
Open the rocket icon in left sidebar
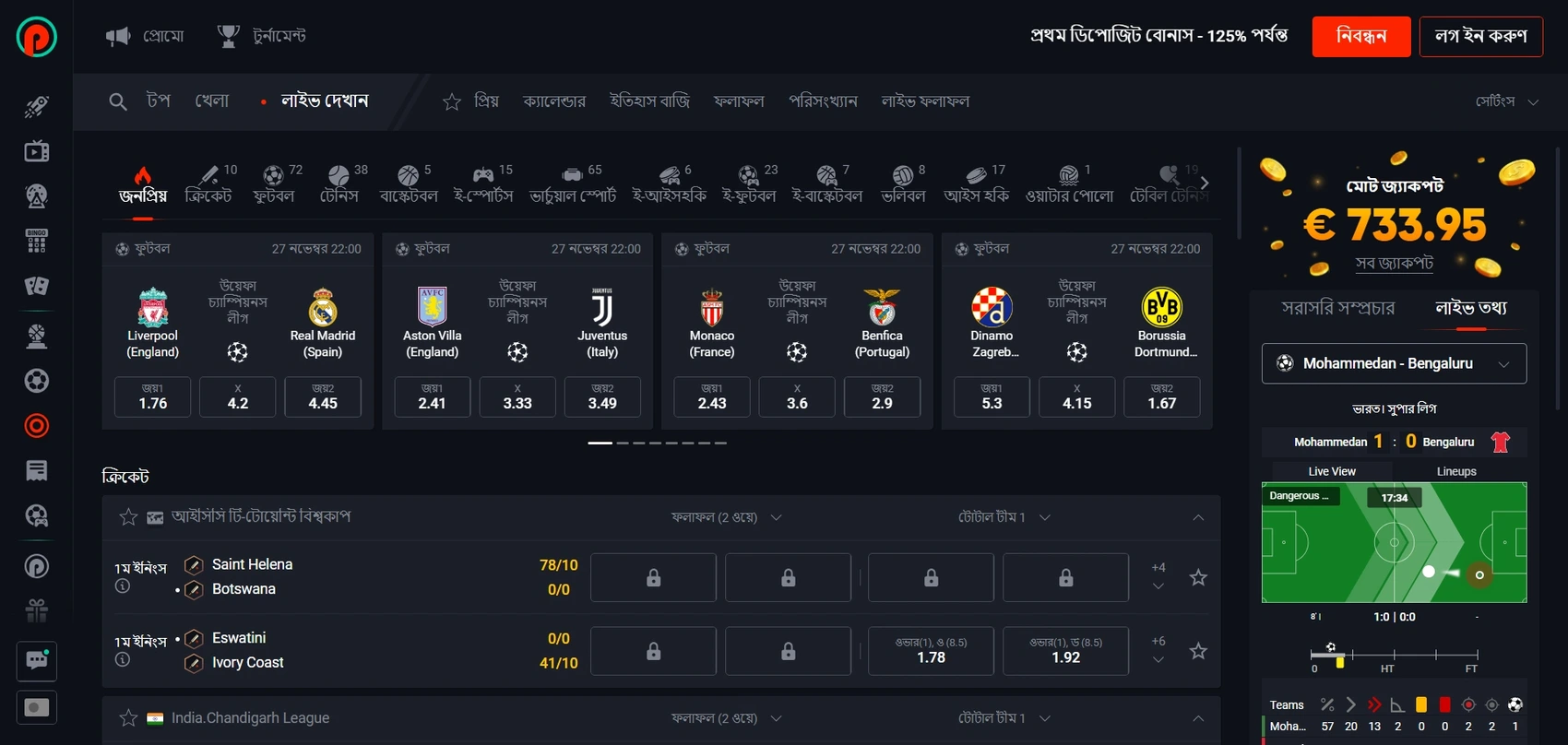(37, 106)
